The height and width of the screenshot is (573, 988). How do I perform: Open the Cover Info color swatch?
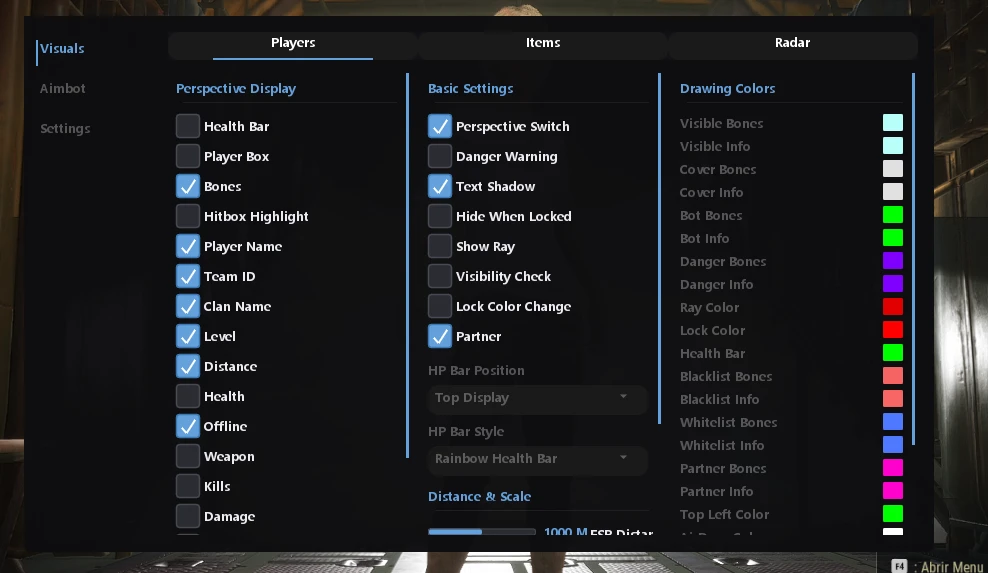point(893,192)
